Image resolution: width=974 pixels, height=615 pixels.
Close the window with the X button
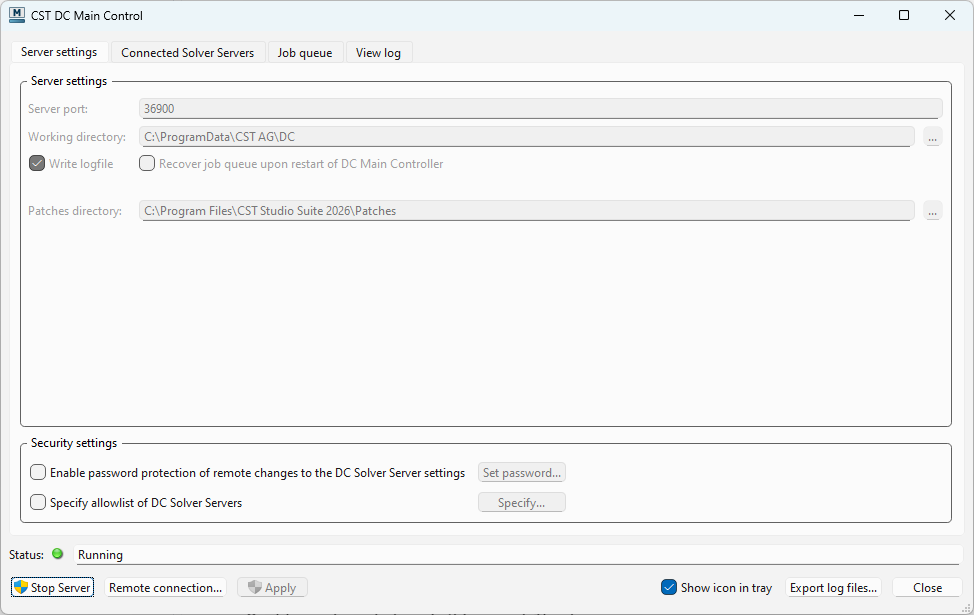click(x=950, y=15)
